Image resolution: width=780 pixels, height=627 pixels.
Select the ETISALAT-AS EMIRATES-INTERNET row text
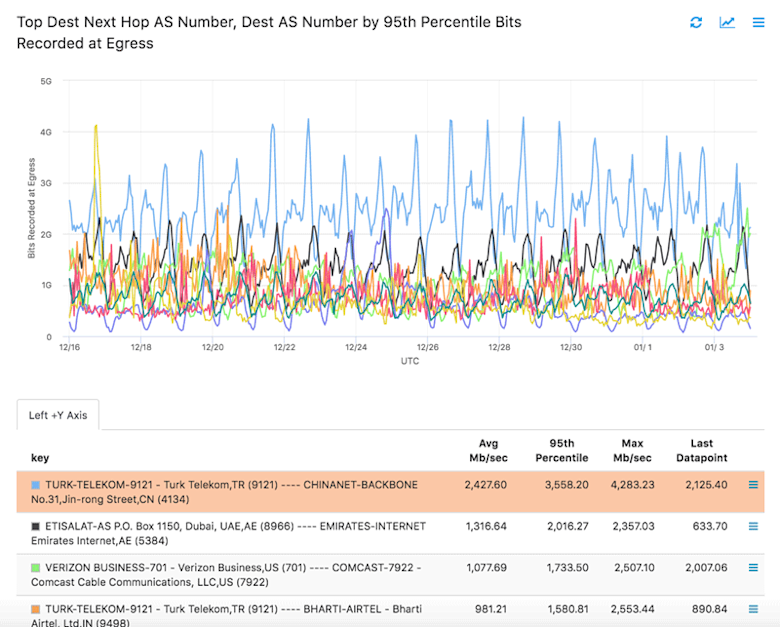(x=228, y=533)
